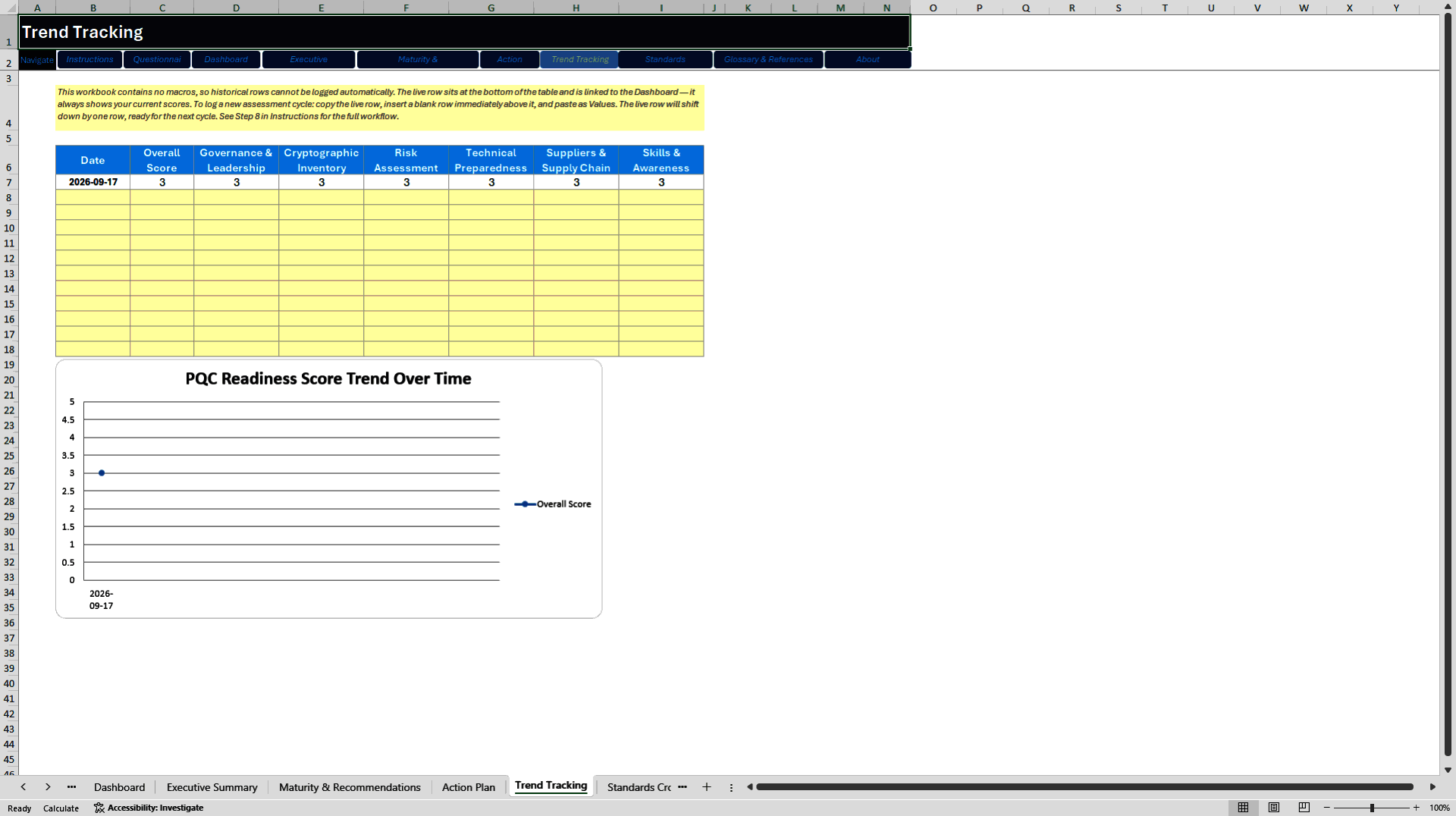
Task: Click the data point at score 3
Action: click(102, 472)
